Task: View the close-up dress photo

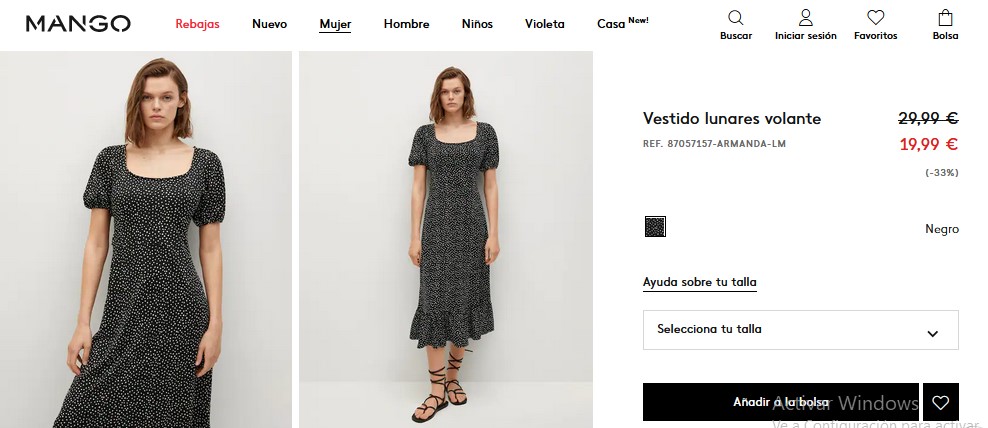Action: pyautogui.click(x=146, y=240)
